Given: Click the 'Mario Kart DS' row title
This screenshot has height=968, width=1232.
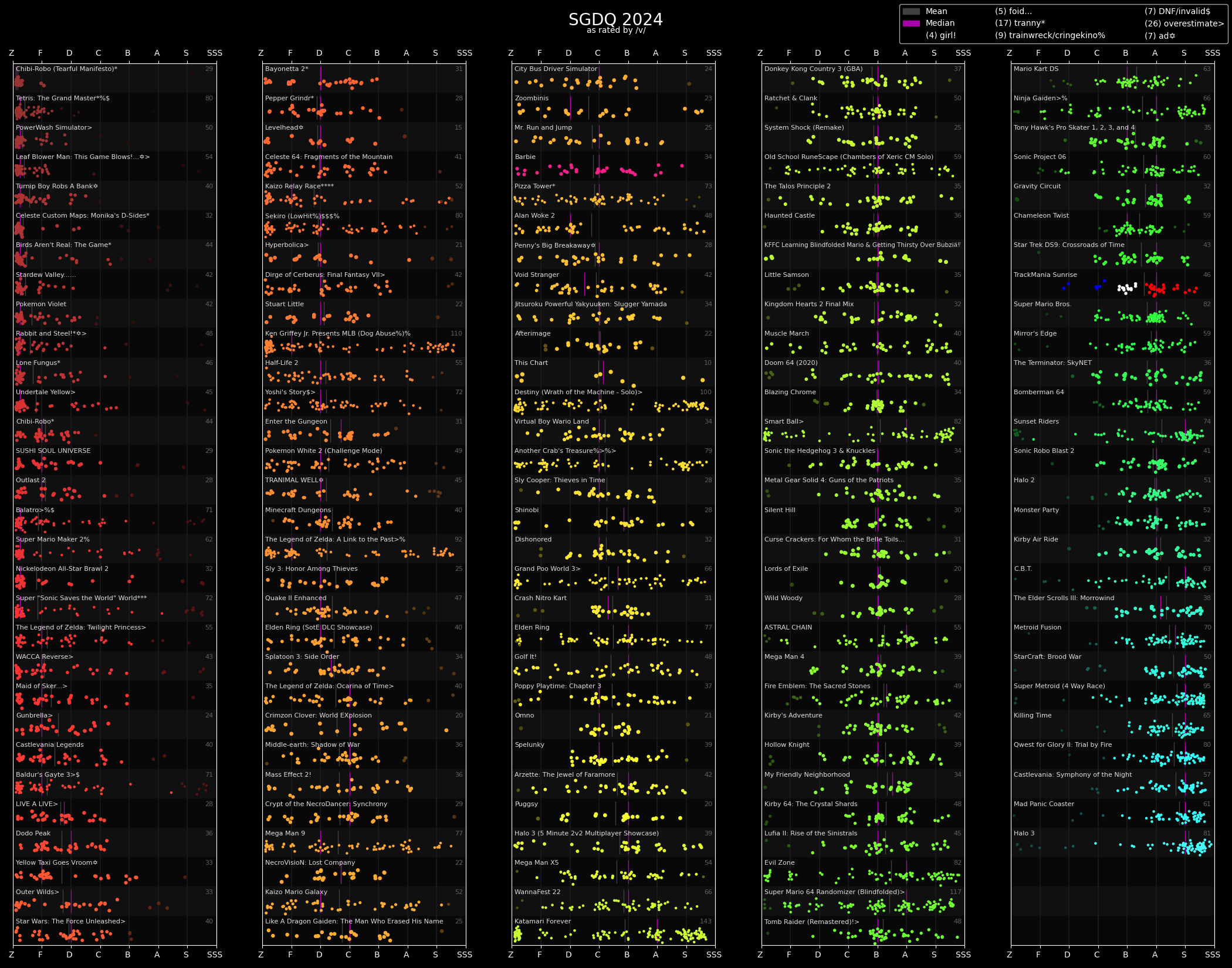Looking at the screenshot, I should [1036, 69].
